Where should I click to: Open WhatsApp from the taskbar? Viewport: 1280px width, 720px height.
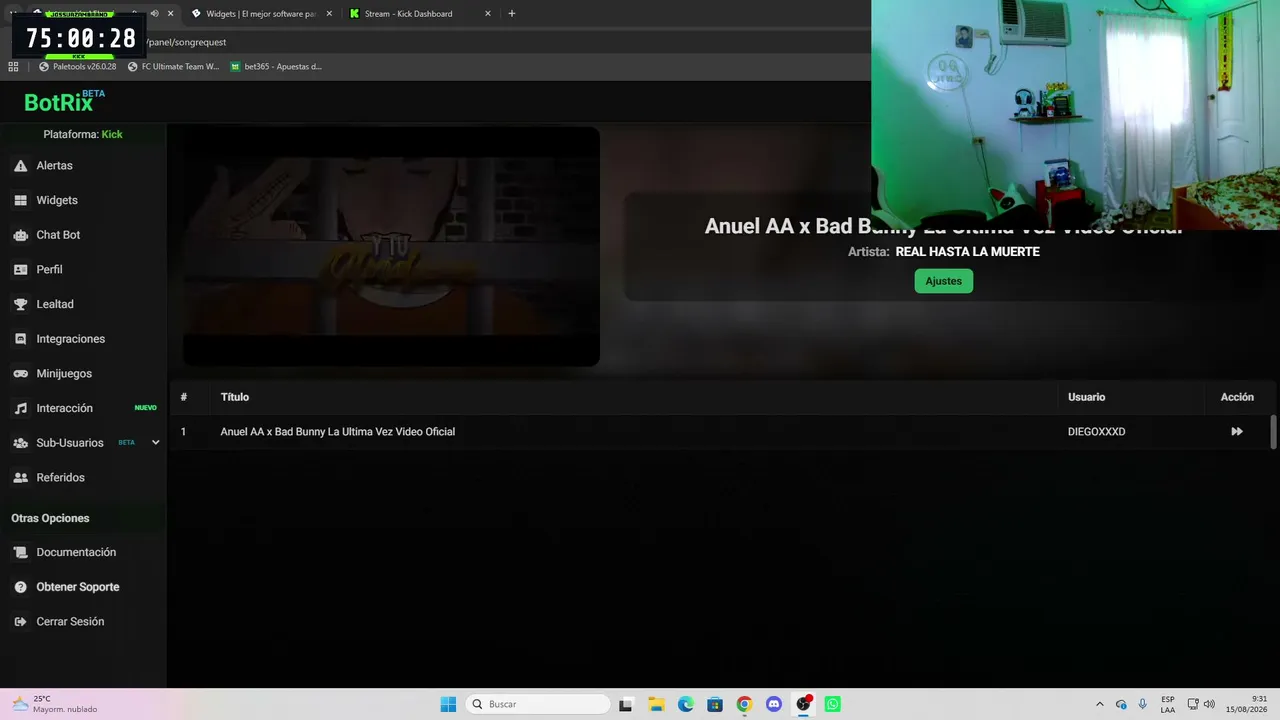[x=833, y=704]
